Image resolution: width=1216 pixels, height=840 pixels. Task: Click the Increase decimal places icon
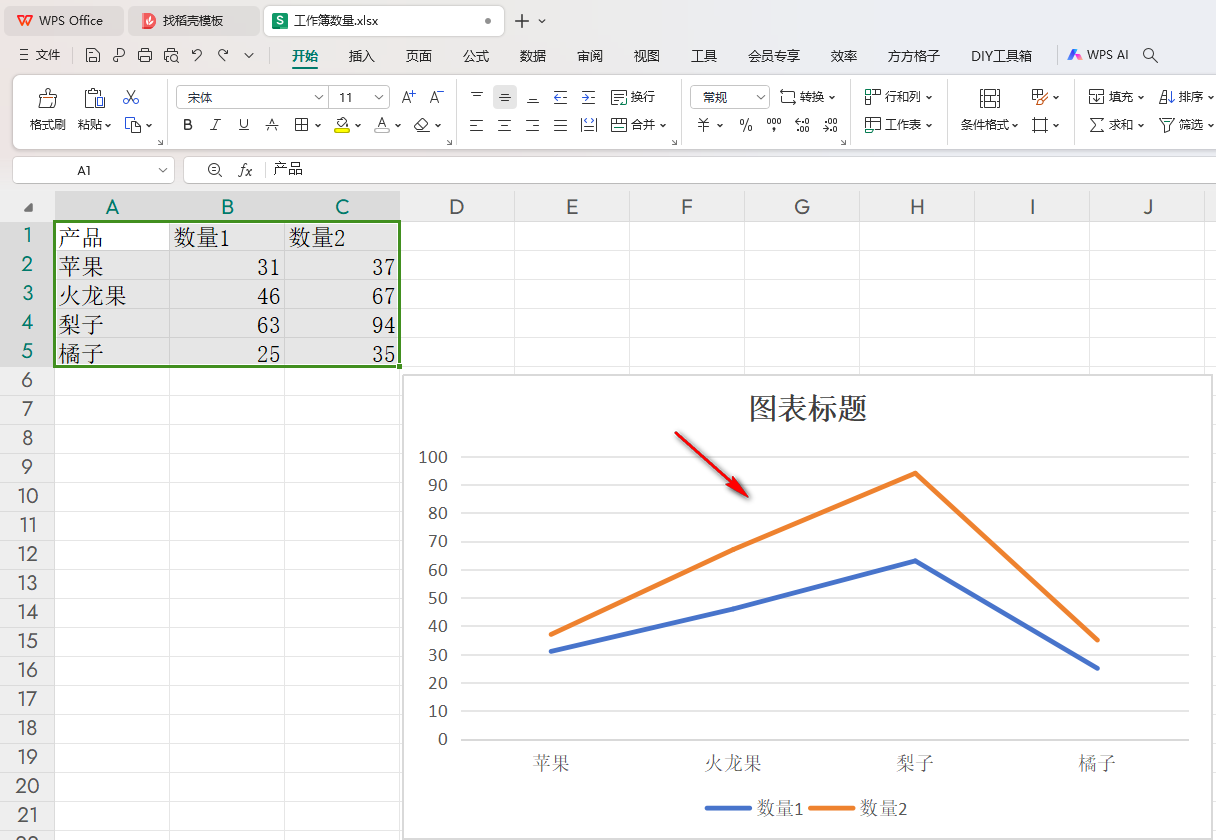pyautogui.click(x=802, y=125)
